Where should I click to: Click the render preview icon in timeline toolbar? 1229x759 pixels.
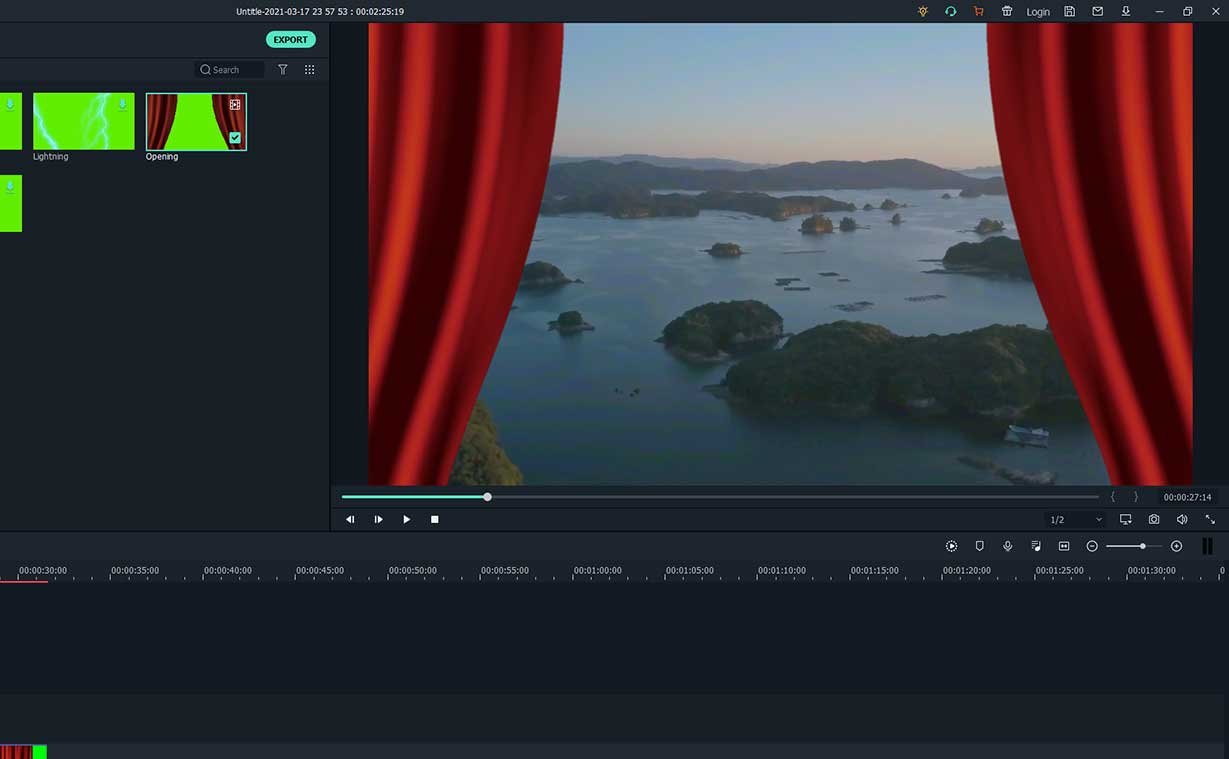tap(951, 546)
